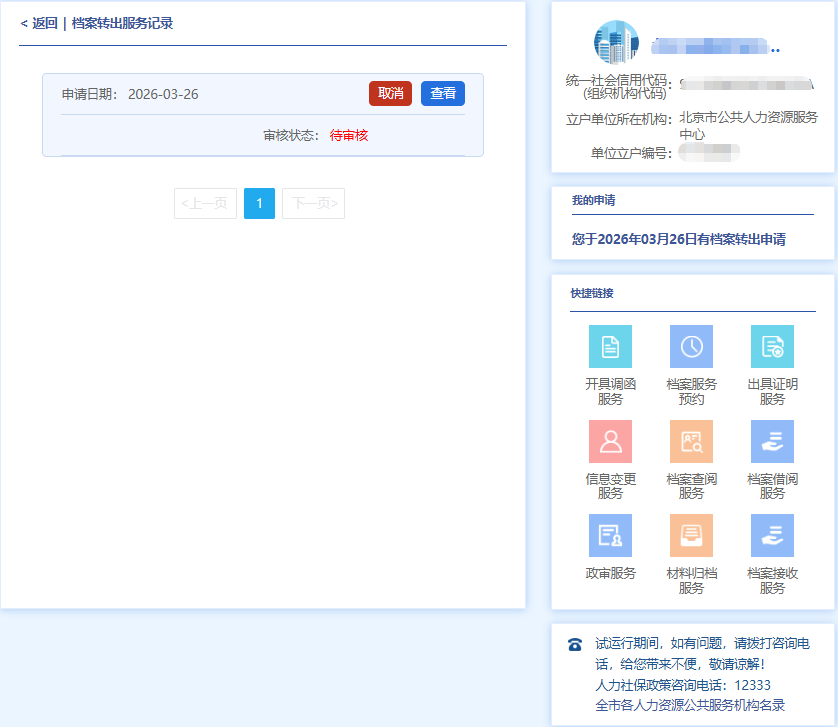Open 全市各人力资源公共服务机构名录 link
Image resolution: width=838 pixels, height=727 pixels.
coord(690,705)
